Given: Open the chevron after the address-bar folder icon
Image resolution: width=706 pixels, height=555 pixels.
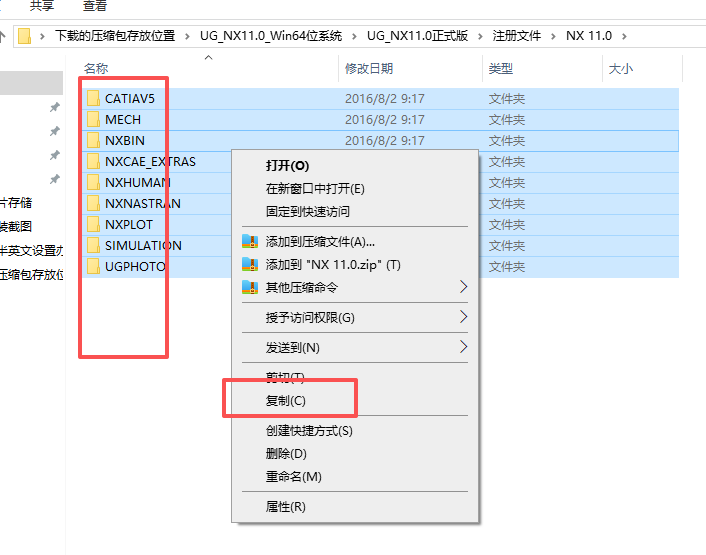Looking at the screenshot, I should click(42, 36).
